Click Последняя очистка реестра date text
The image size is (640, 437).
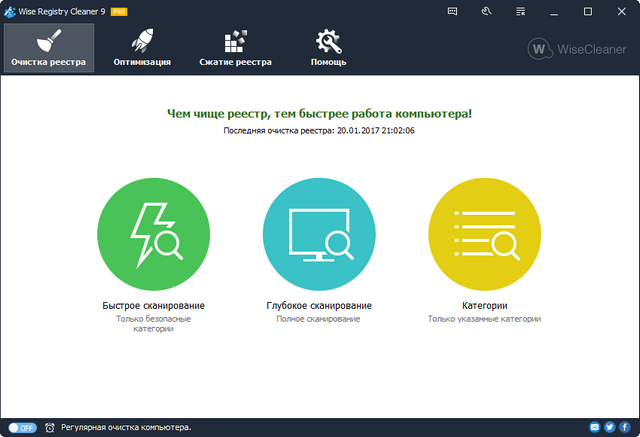click(319, 131)
